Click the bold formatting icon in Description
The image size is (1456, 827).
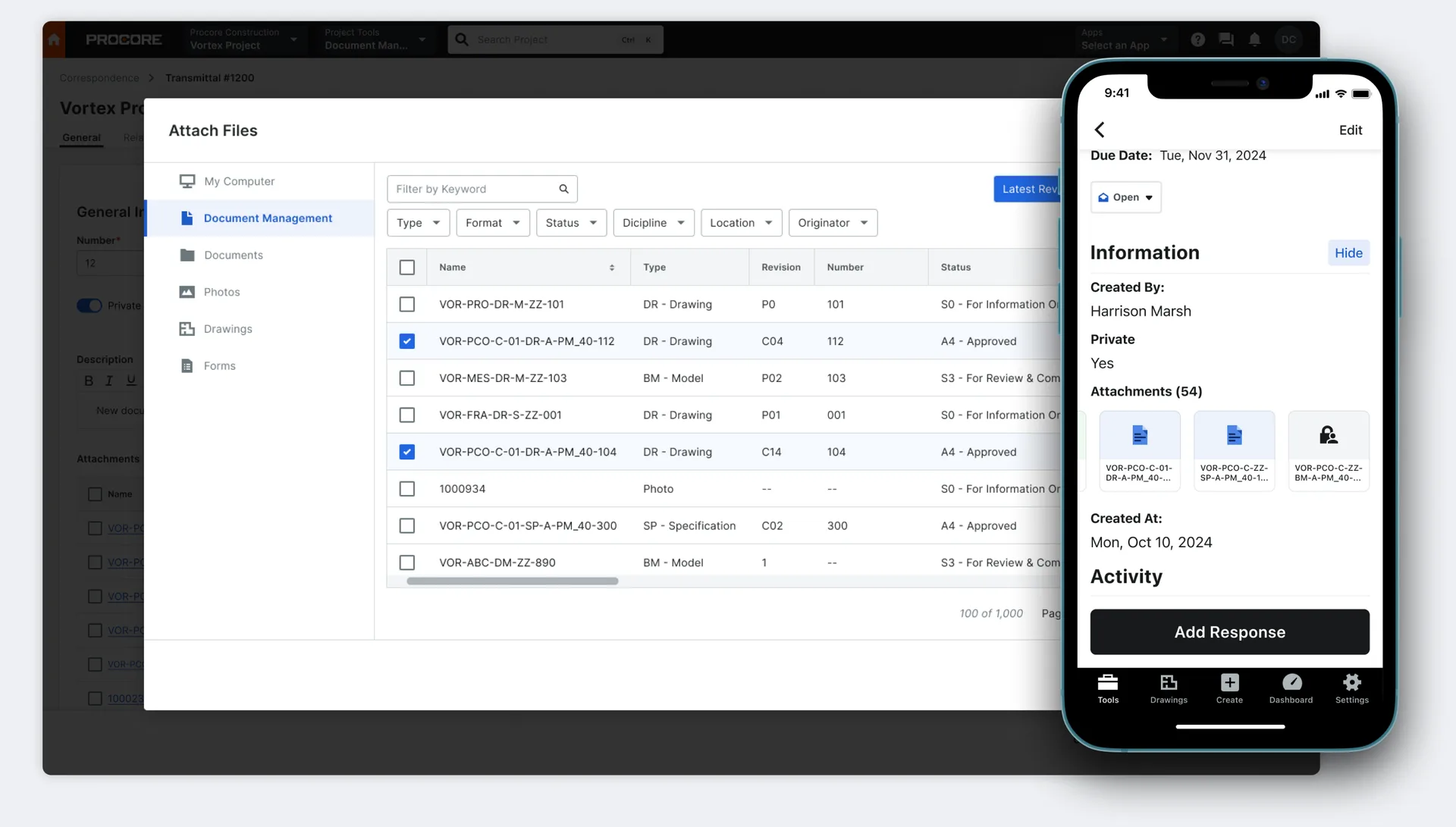pos(89,381)
